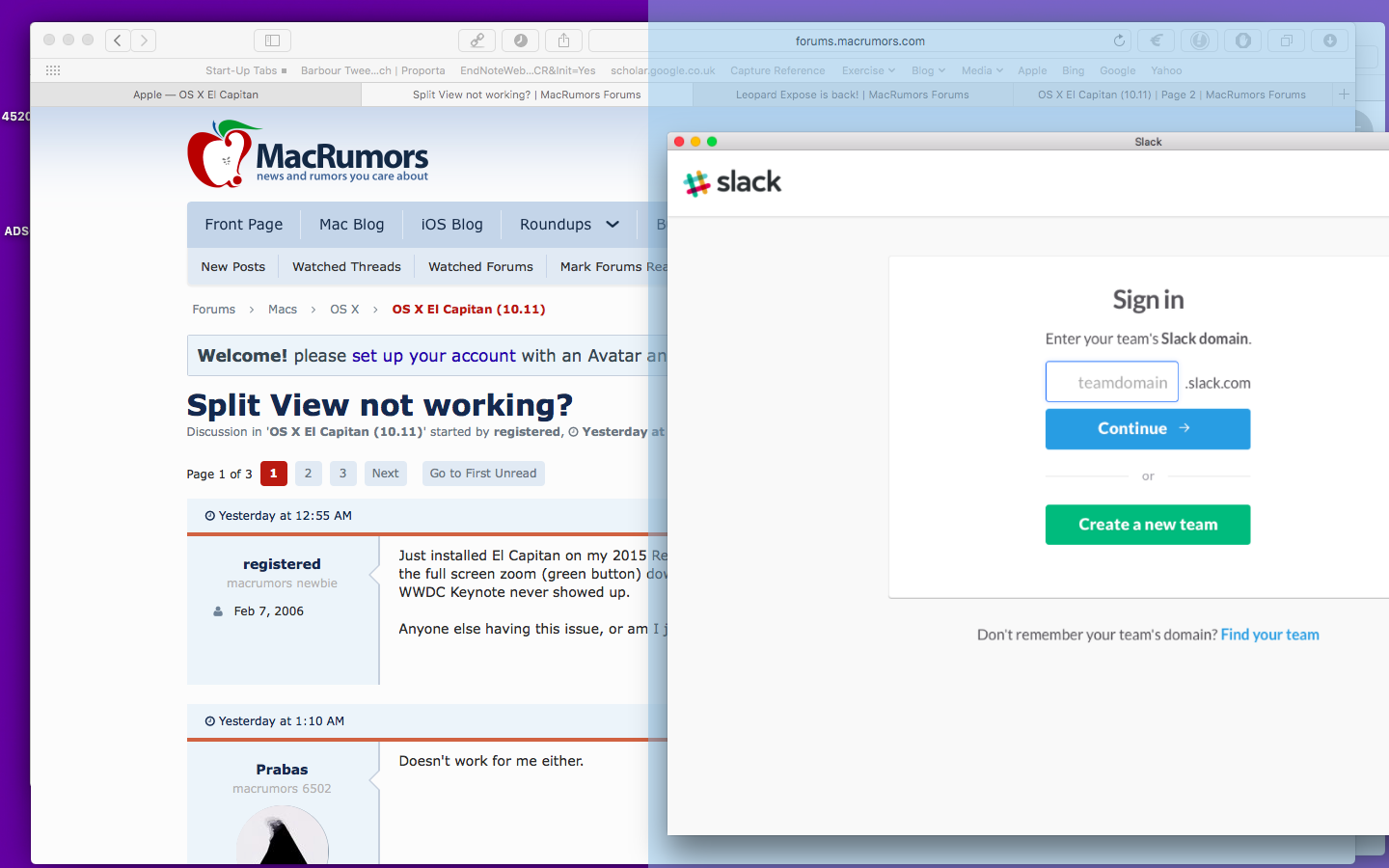This screenshot has width=1389, height=868.
Task: Go forward with Safari's forward arrow
Action: point(144,41)
